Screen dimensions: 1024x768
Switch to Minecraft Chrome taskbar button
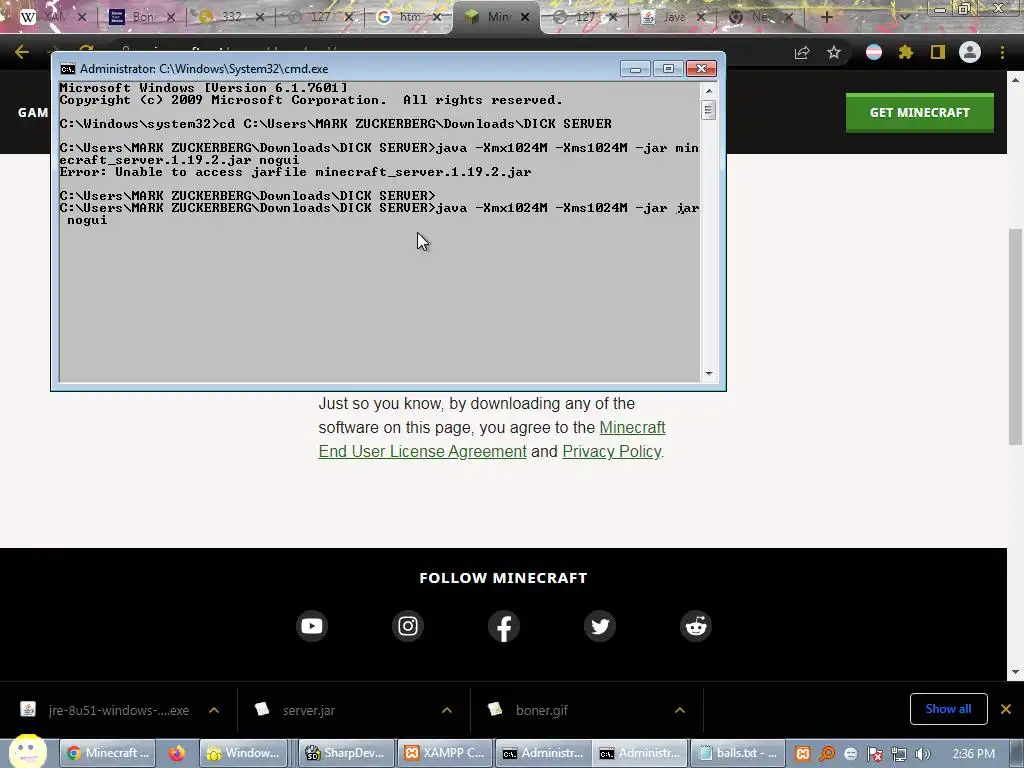tap(108, 753)
